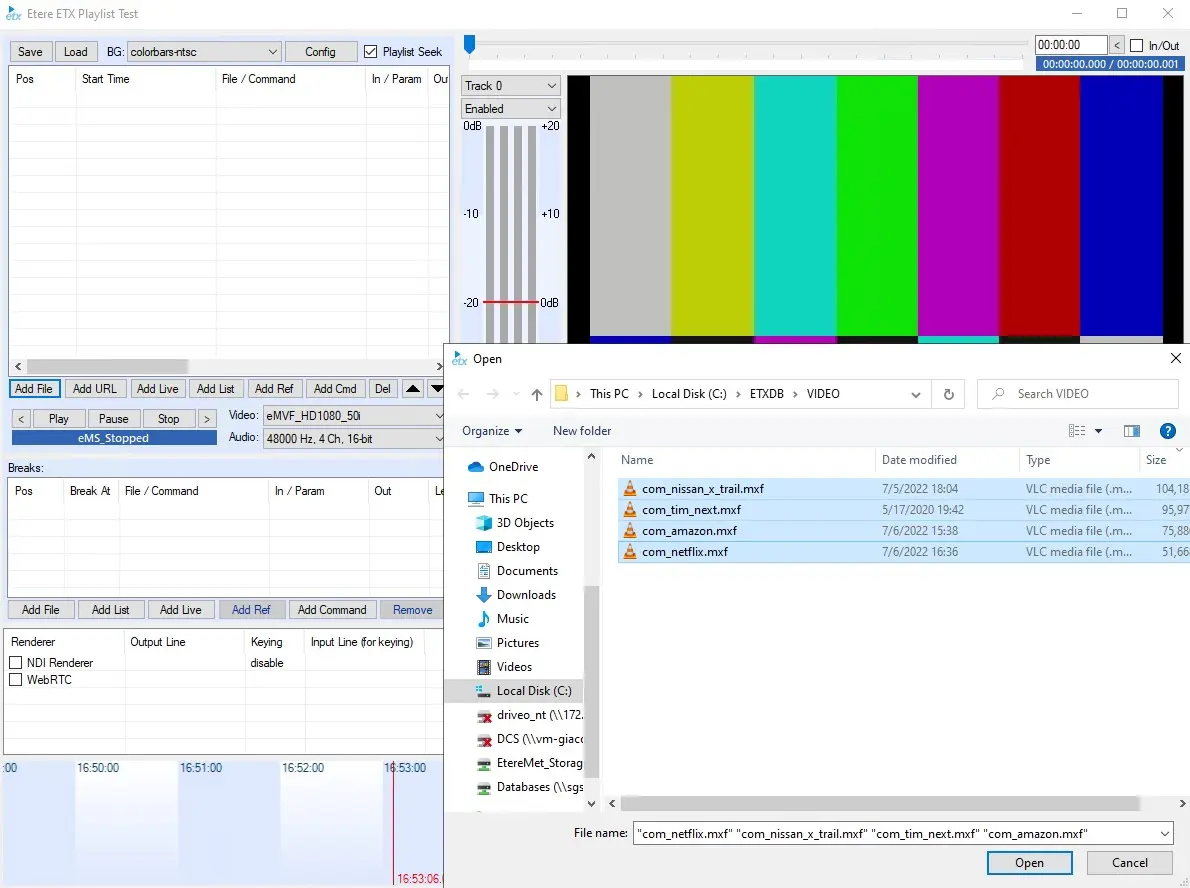The height and width of the screenshot is (888, 1190).
Task: Select the 3D Objects folder icon
Action: (x=484, y=523)
